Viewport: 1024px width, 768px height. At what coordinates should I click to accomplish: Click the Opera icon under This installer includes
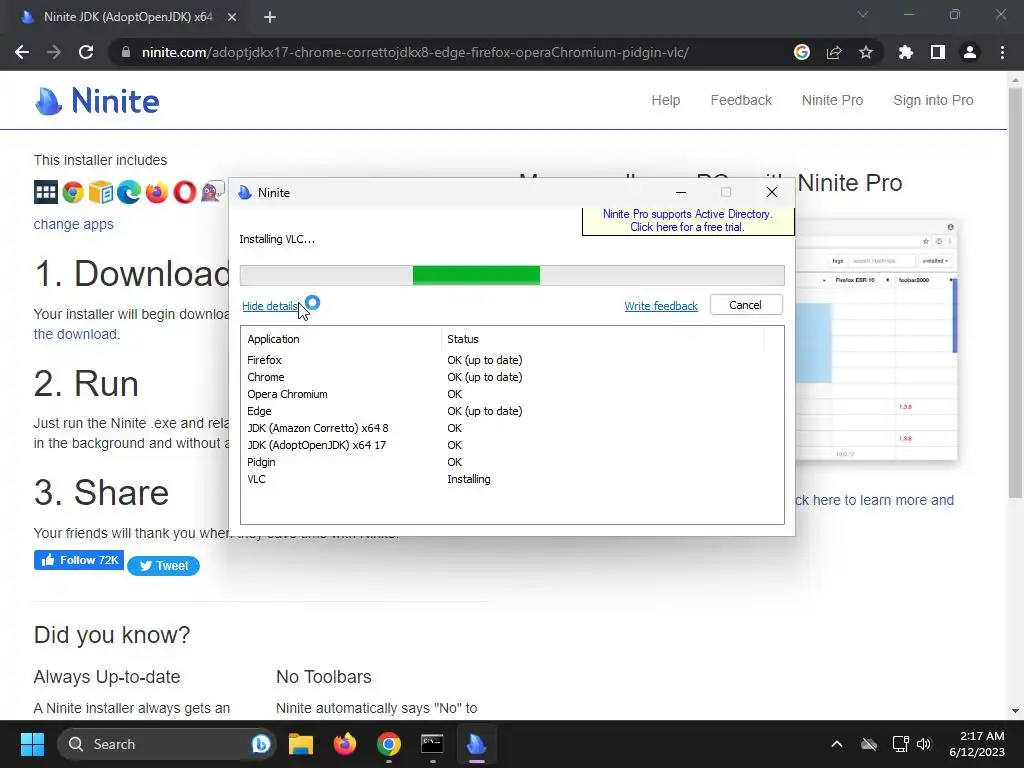[185, 192]
